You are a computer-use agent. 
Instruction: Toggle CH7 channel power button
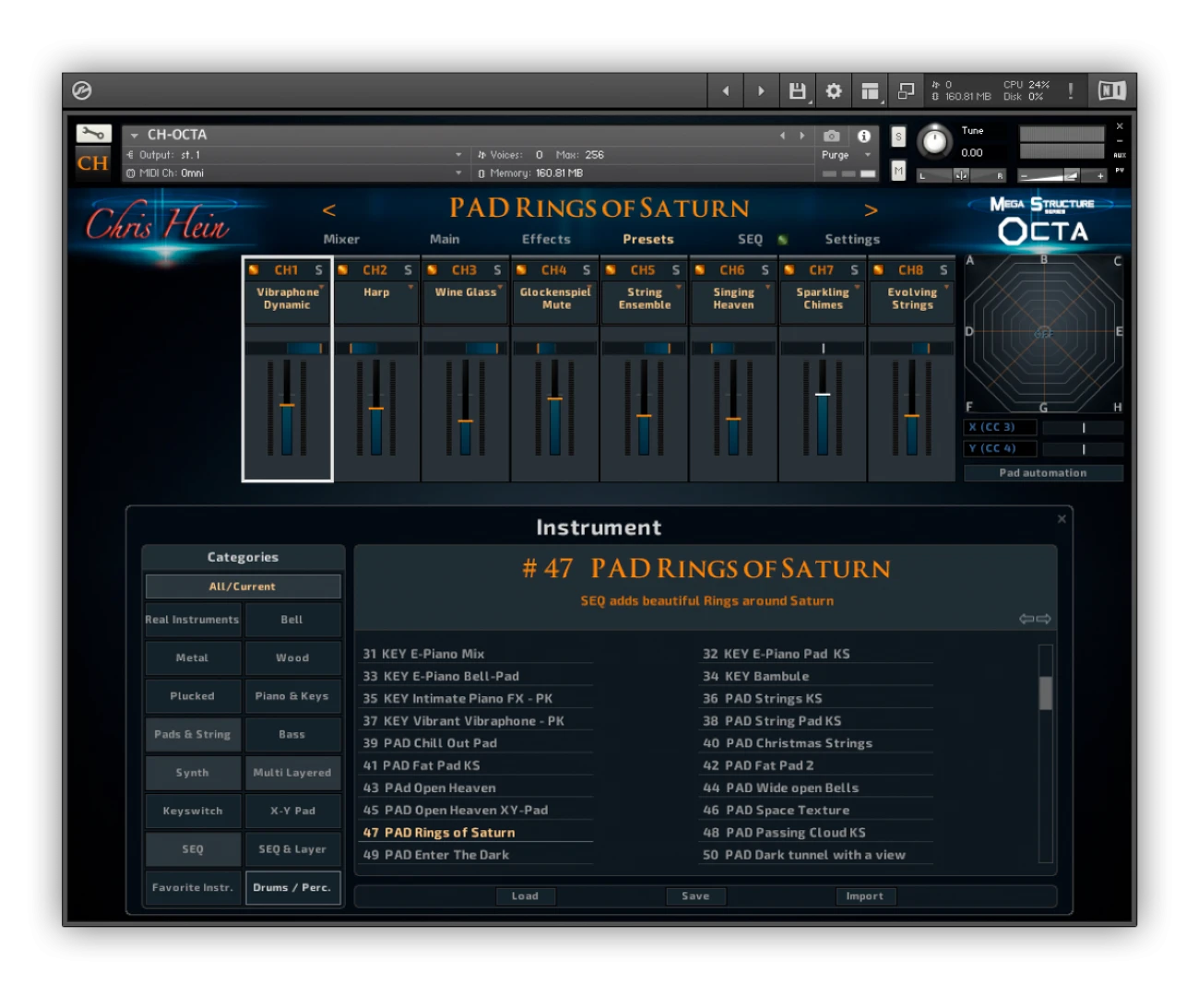789,270
